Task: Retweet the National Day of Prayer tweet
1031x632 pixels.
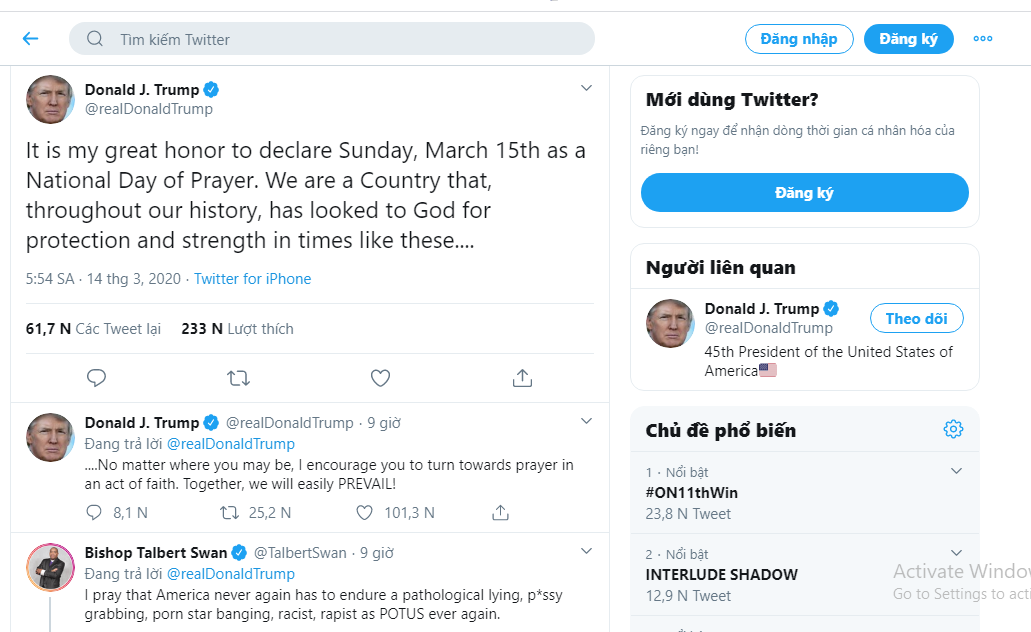Action: click(238, 378)
